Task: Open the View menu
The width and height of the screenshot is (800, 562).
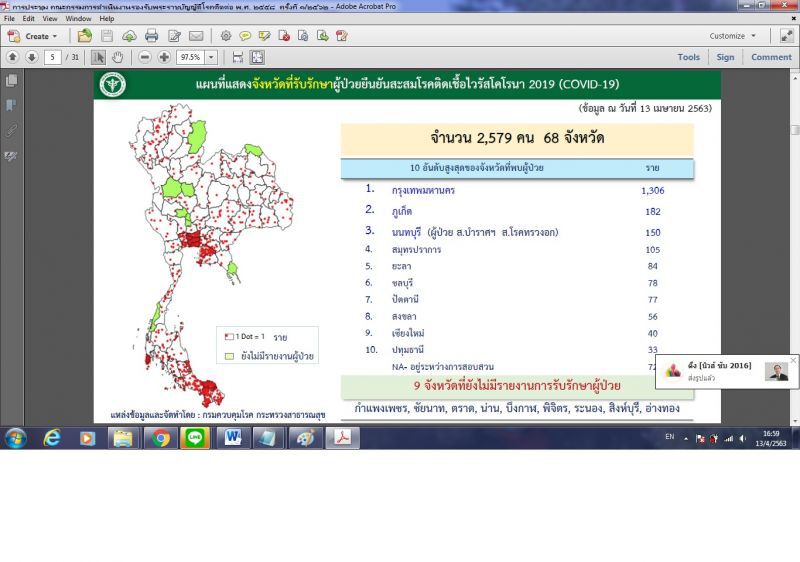Action: (50, 18)
